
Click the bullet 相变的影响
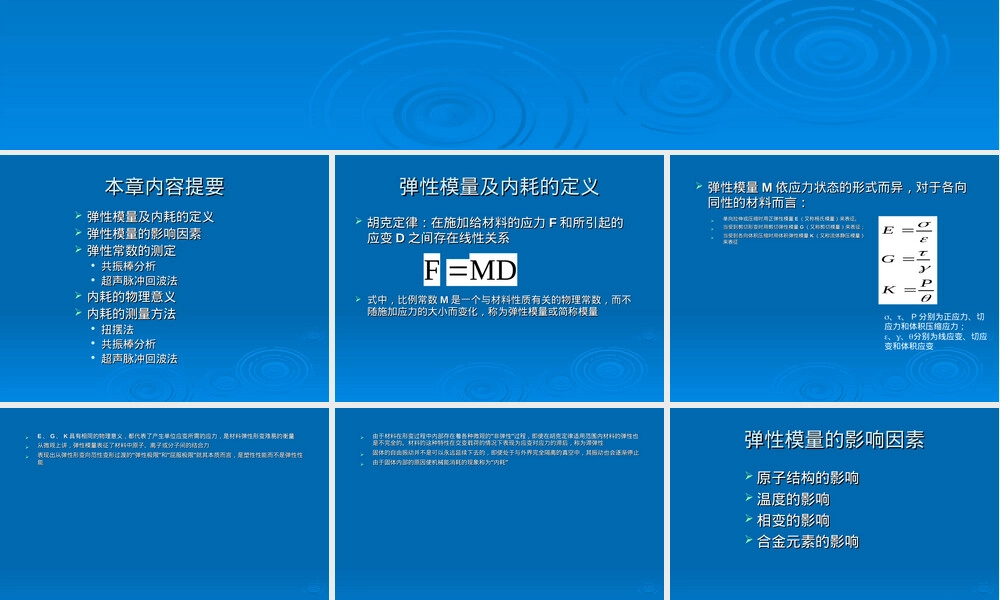(x=793, y=520)
